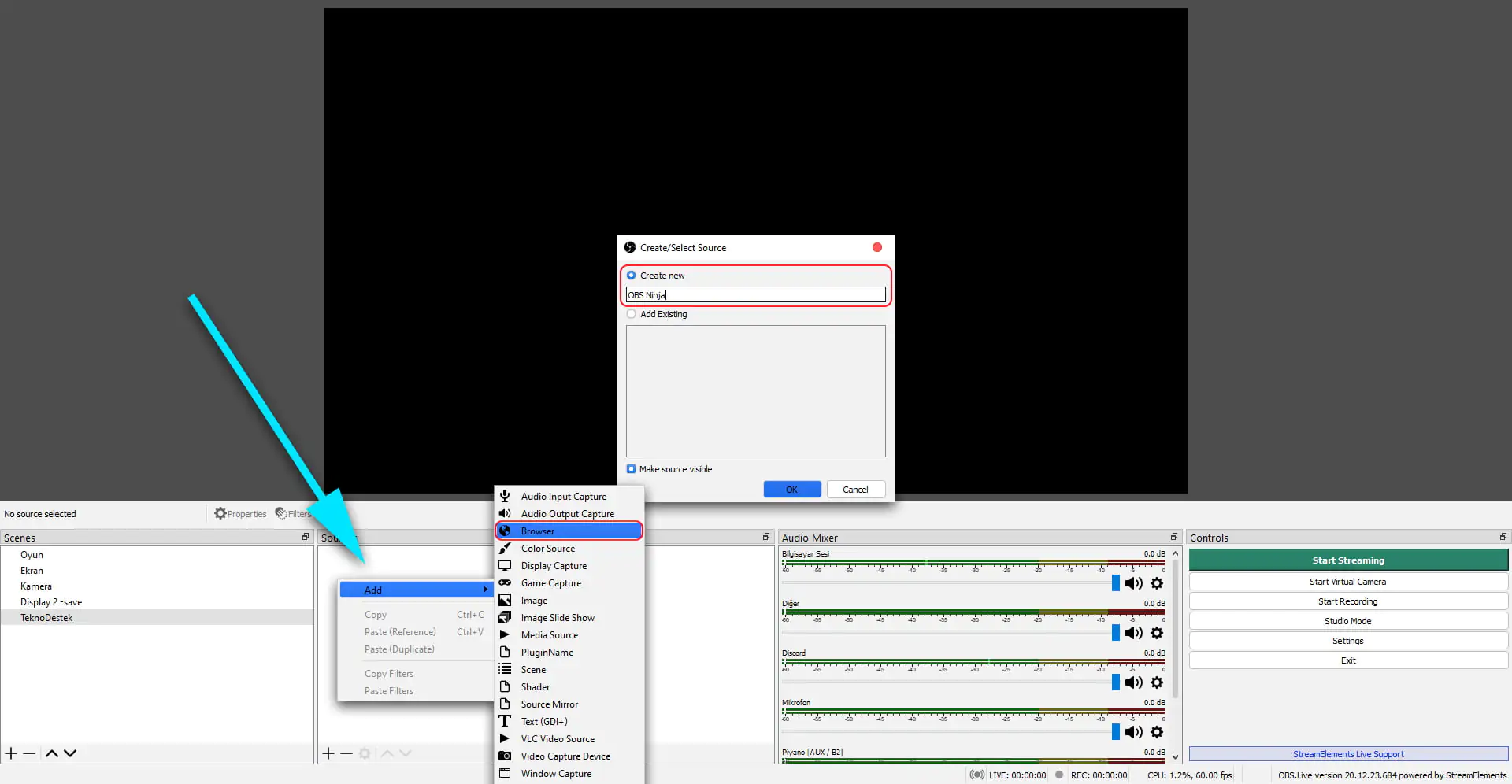1512x784 pixels.
Task: Click the Audio Mixer scrollbar up arrow
Action: (x=1176, y=553)
